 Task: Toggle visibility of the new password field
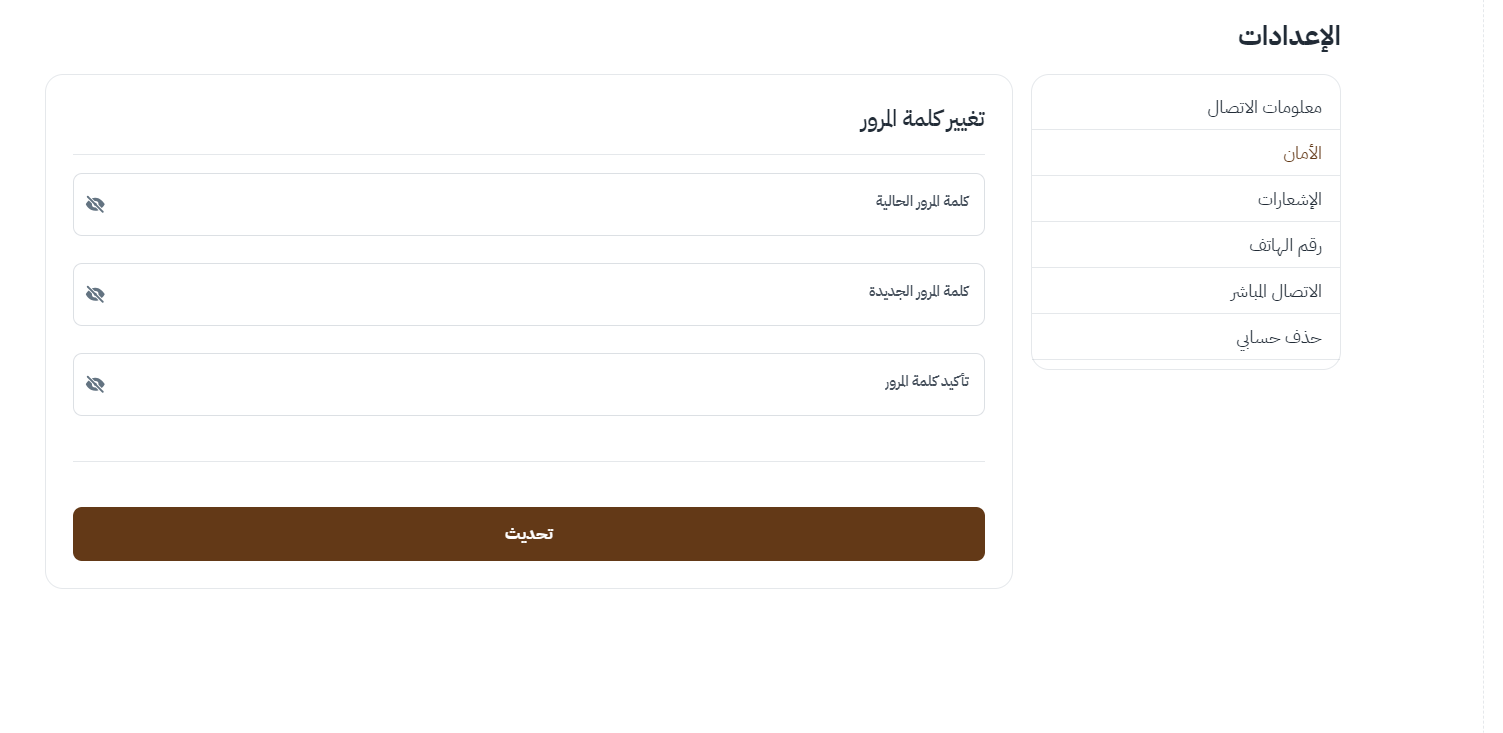[x=95, y=295]
